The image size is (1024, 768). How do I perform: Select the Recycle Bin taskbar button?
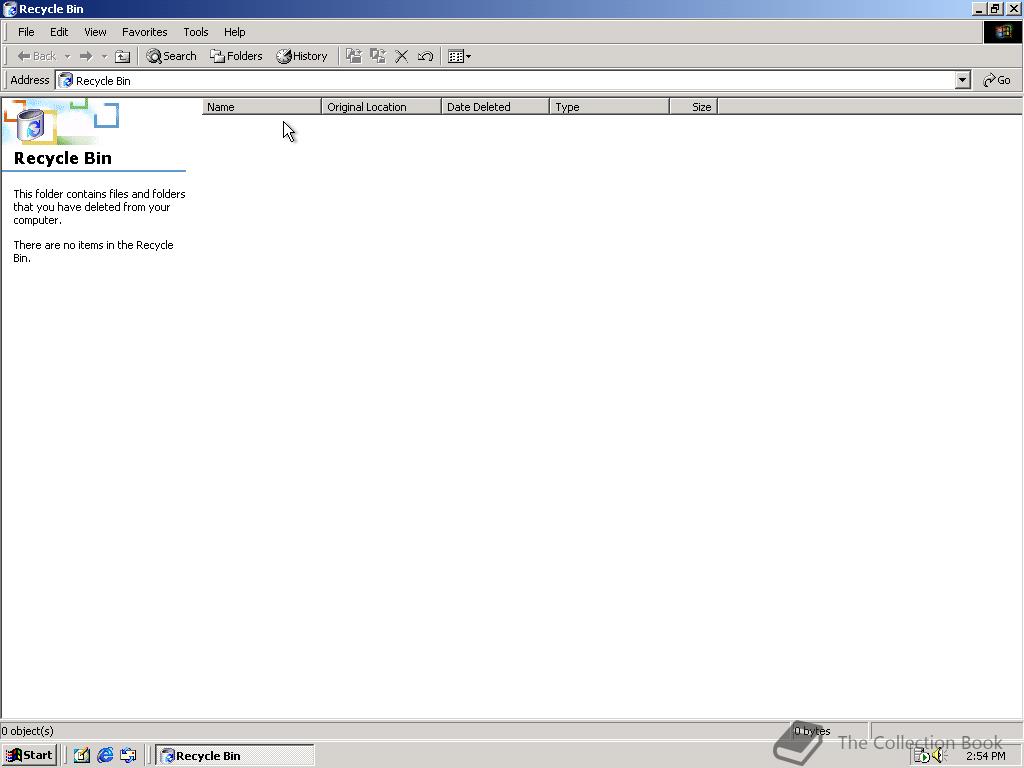(235, 756)
